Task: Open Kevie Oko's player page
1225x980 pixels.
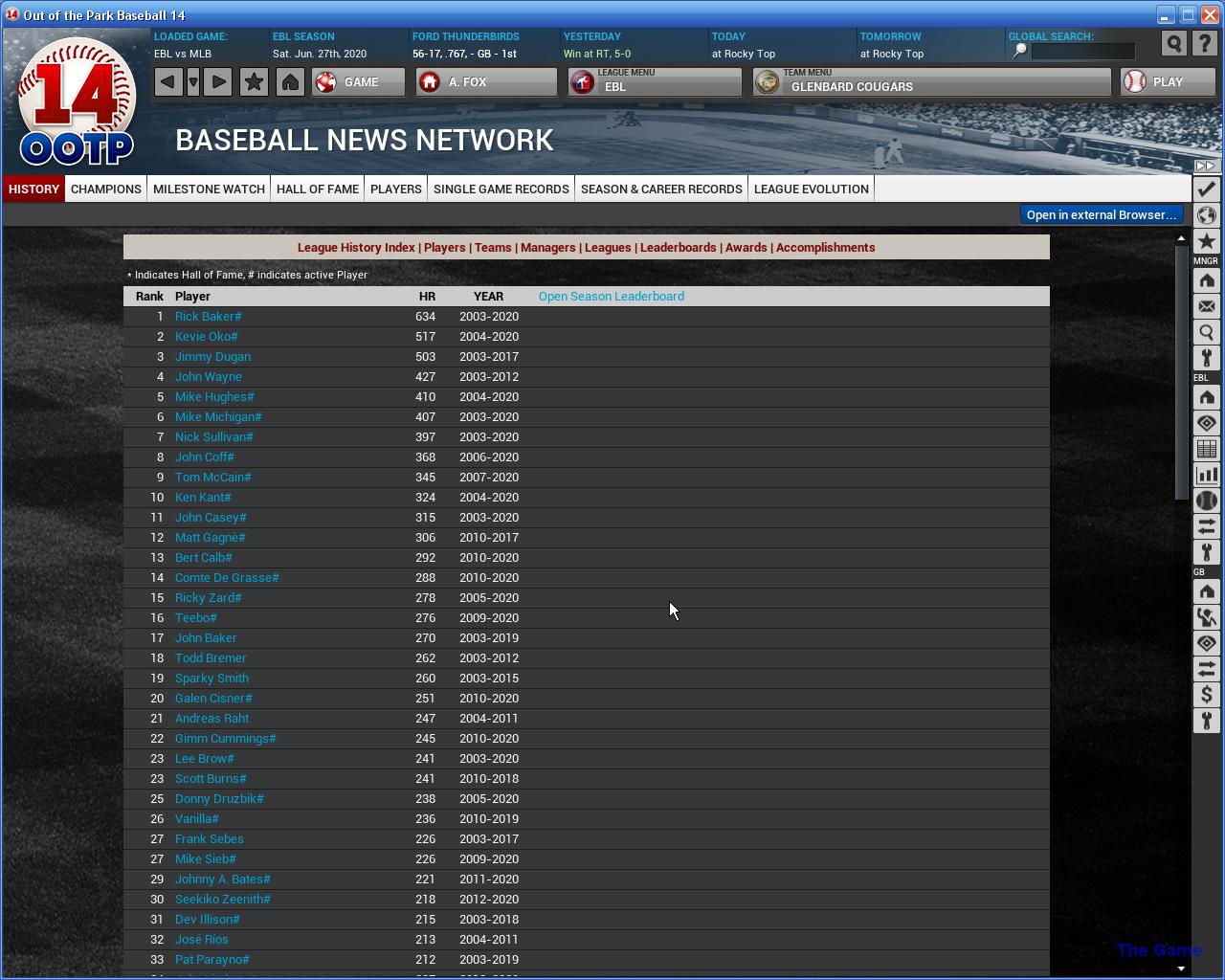Action: 207,336
